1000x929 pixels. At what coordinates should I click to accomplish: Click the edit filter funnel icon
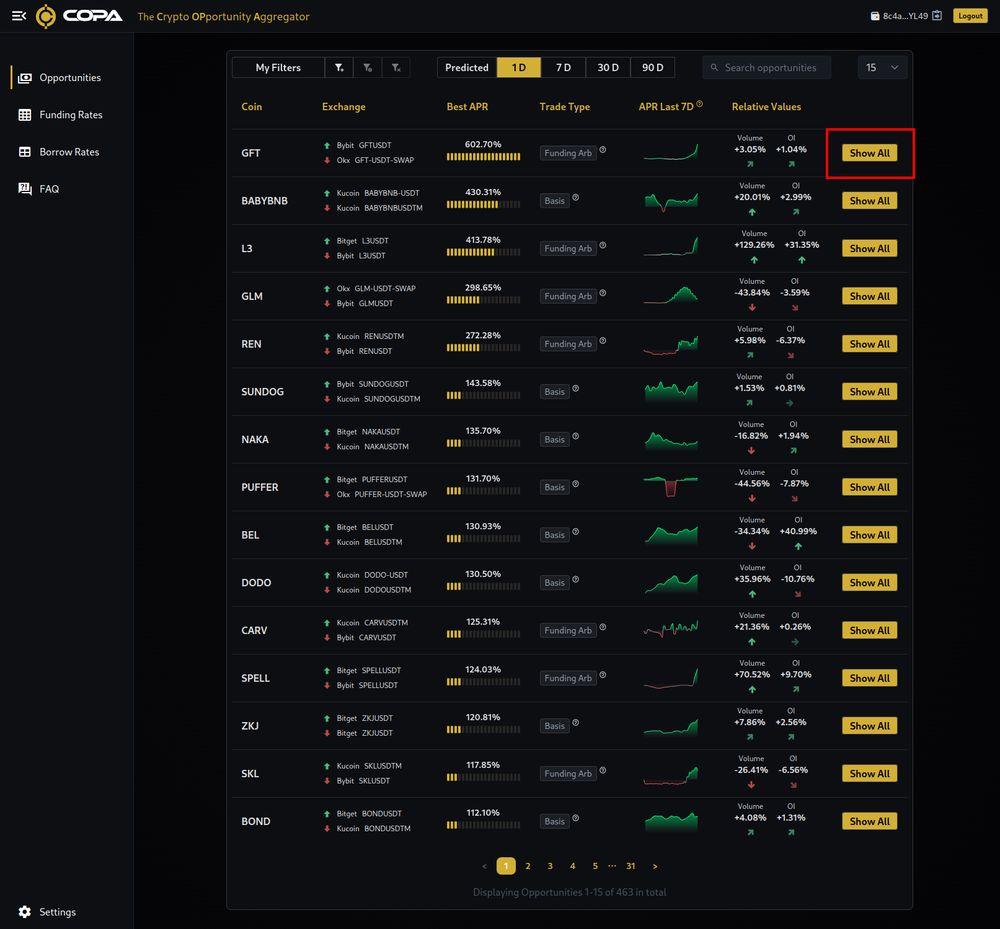pyautogui.click(x=368, y=68)
